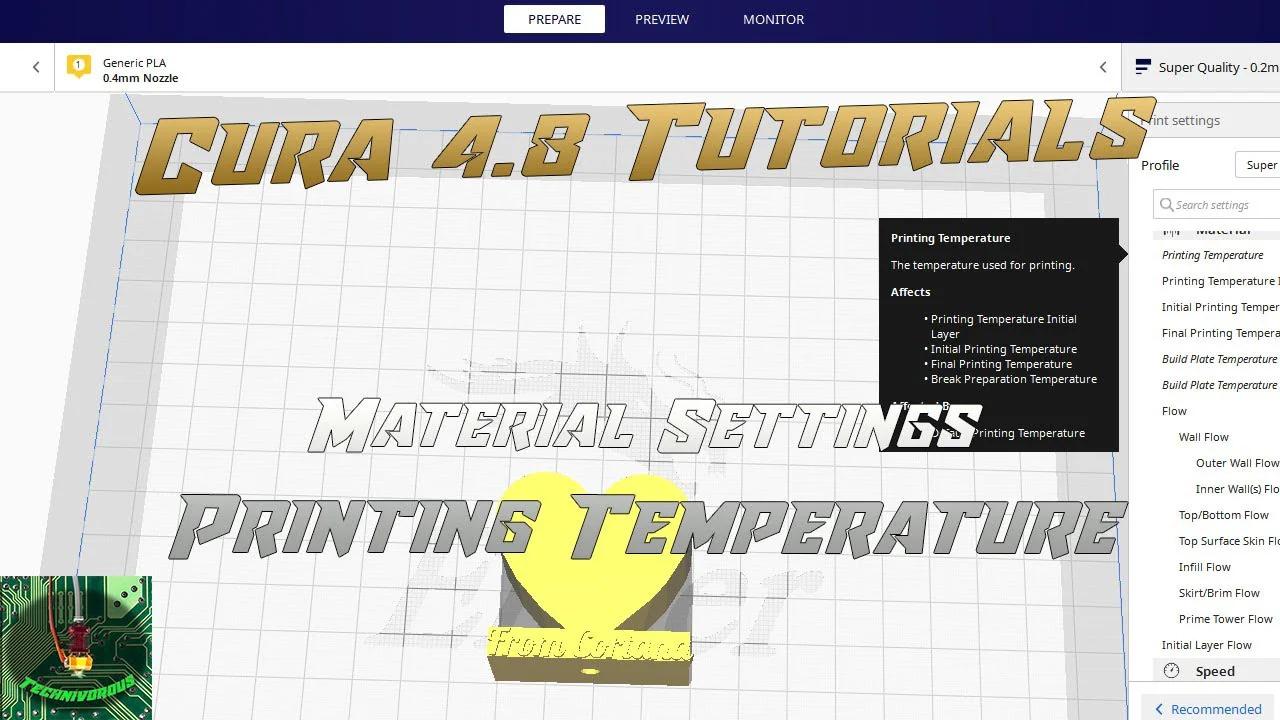Click the black arrow on the settings panel edge
Viewport: 1280px width, 720px height.
point(1124,253)
